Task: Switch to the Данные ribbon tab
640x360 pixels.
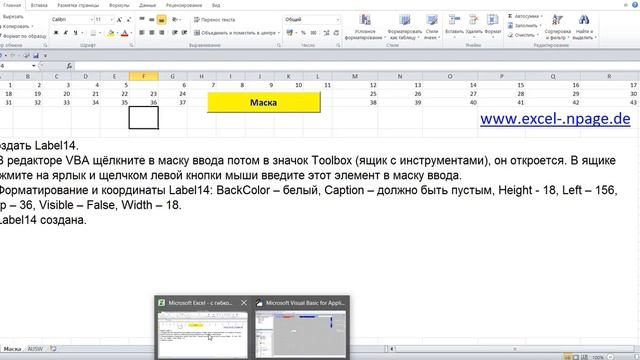Action: tap(147, 5)
